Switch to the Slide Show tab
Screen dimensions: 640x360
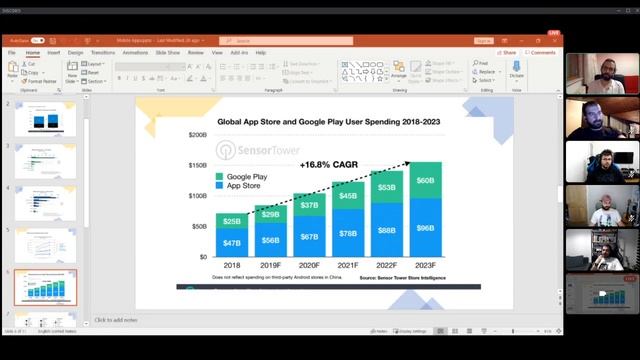coord(168,53)
